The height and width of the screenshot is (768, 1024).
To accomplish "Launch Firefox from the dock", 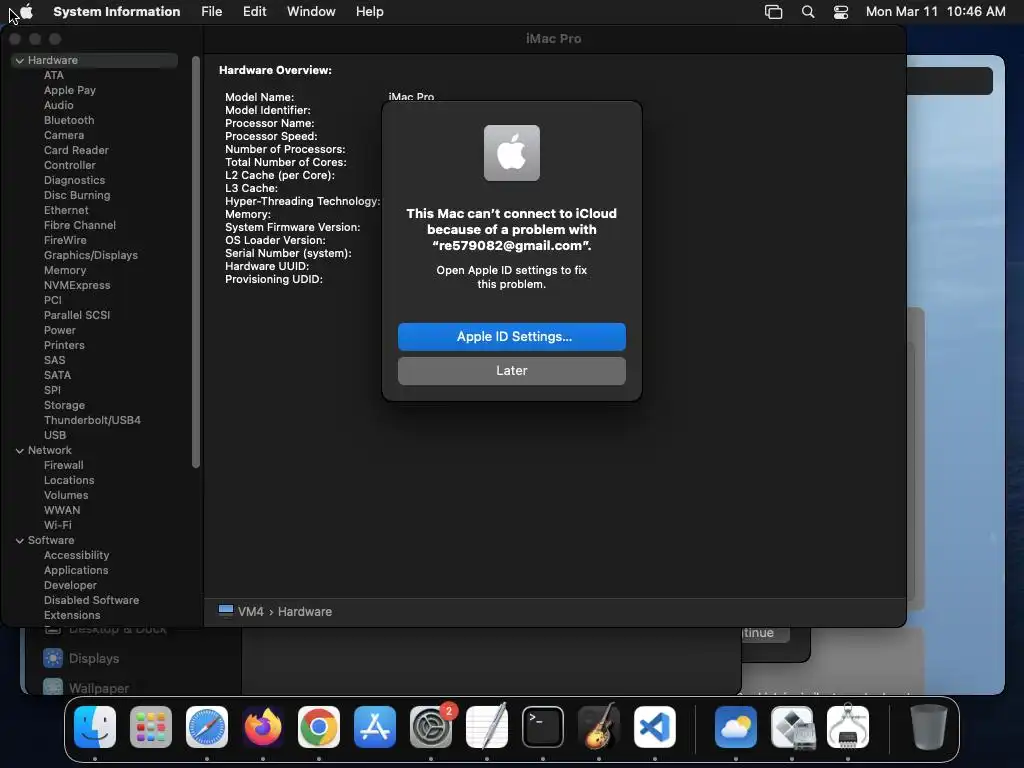I will point(263,727).
